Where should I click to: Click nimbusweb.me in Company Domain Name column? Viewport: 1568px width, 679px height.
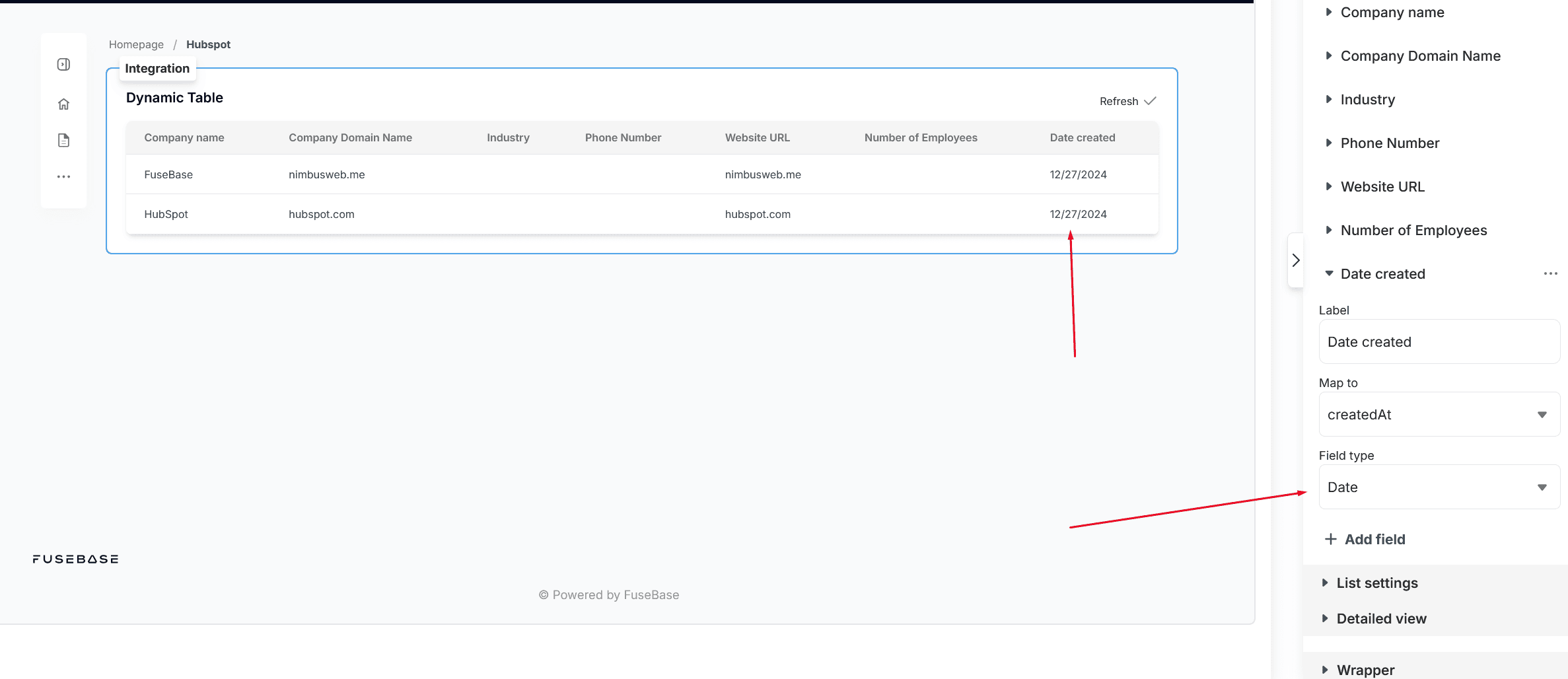point(326,174)
